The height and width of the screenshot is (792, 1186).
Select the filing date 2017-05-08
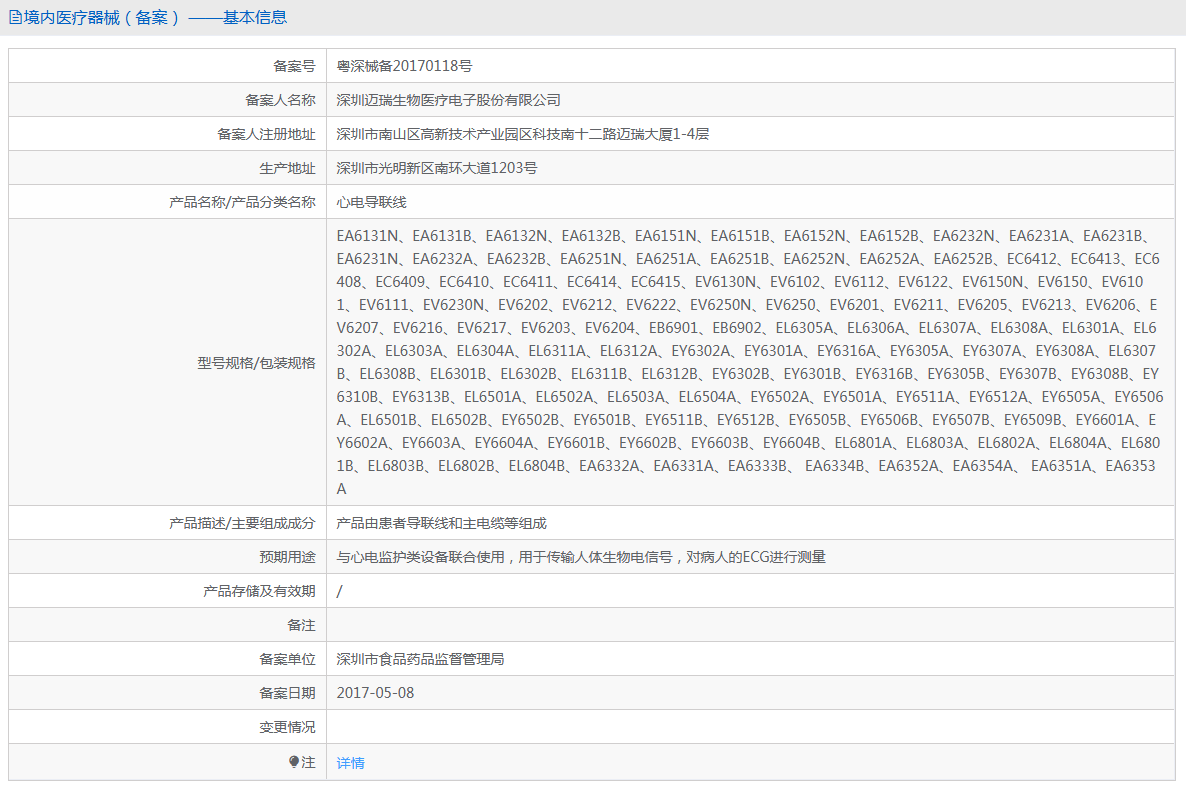coord(375,693)
